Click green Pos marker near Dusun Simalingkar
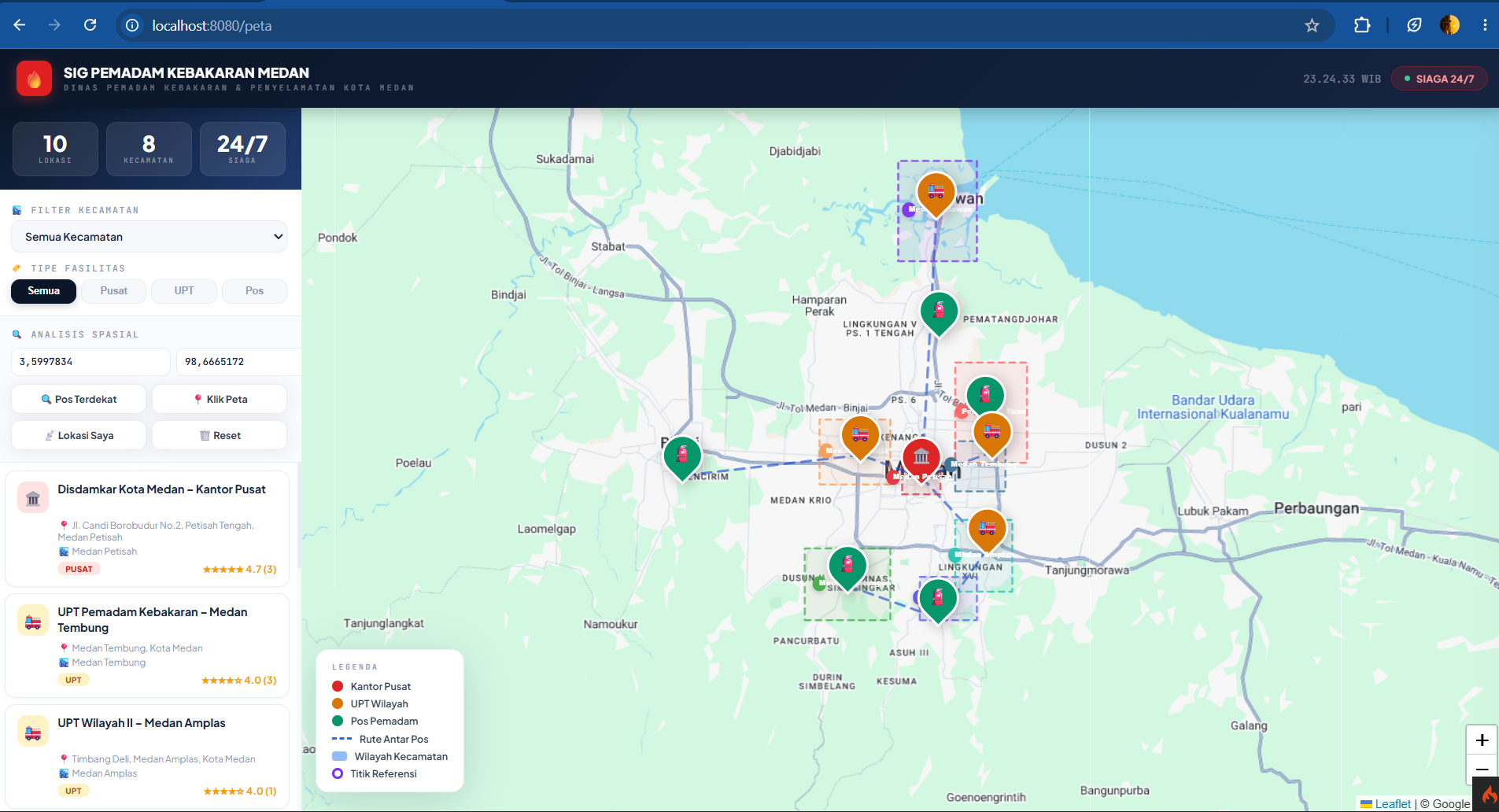Screen dimensions: 1499x812 pos(847,566)
